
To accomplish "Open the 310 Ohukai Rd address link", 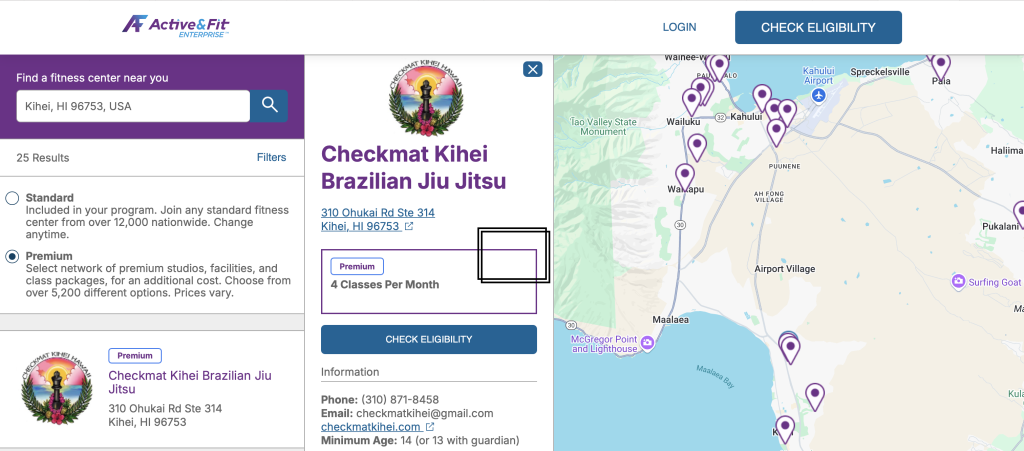I will click(377, 213).
